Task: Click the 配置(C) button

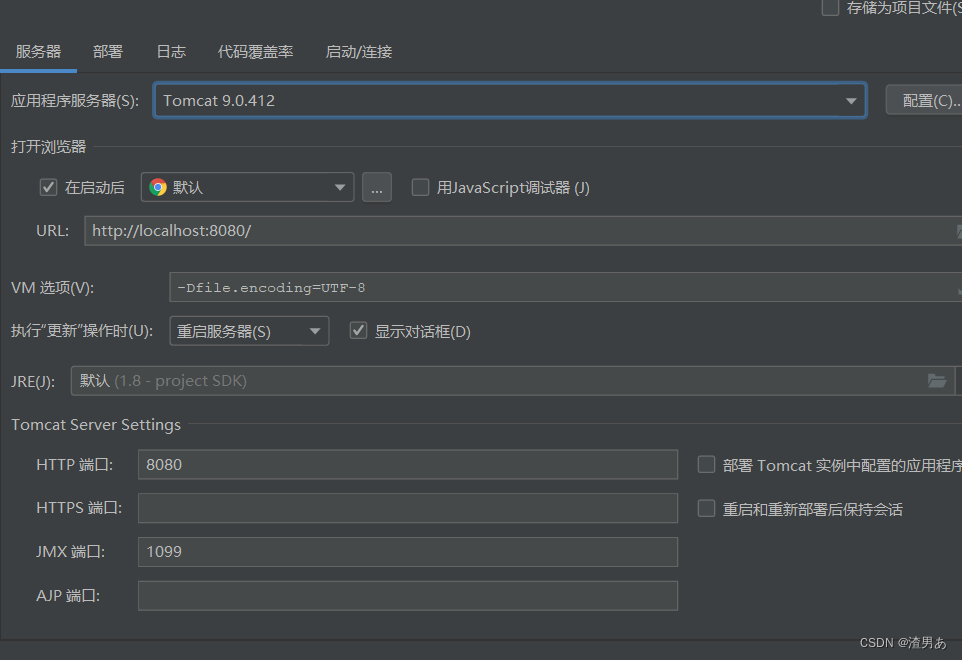Action: [924, 101]
